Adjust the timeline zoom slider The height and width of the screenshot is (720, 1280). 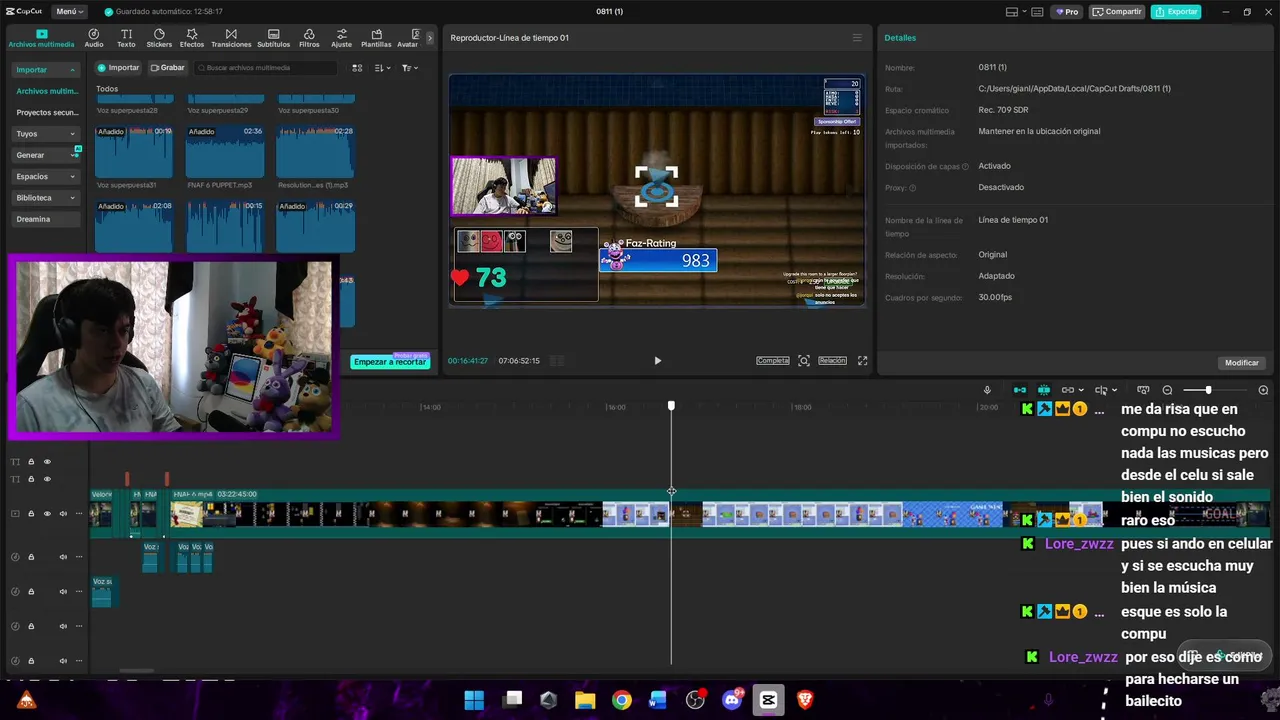[x=1209, y=390]
